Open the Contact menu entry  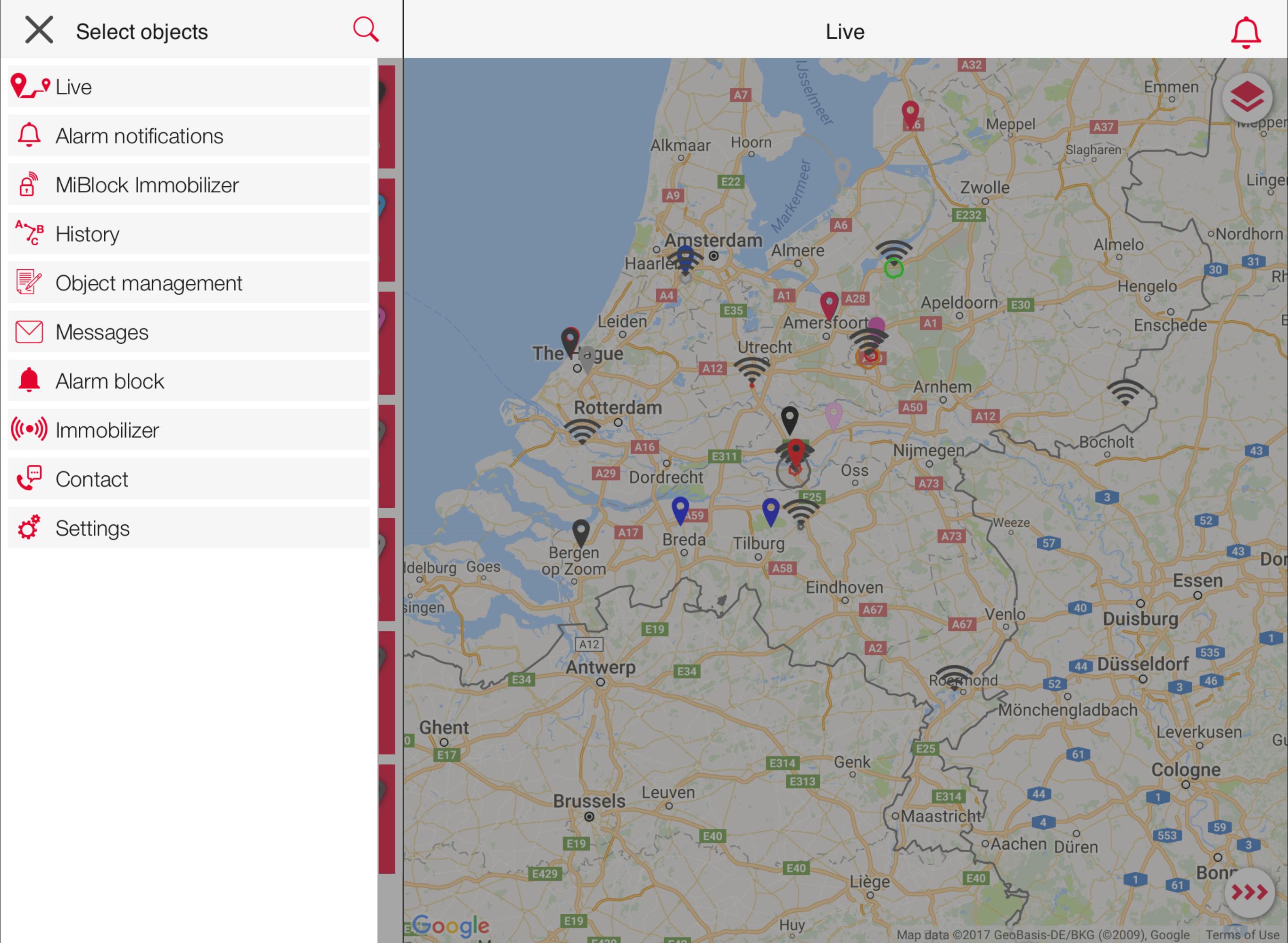(189, 479)
